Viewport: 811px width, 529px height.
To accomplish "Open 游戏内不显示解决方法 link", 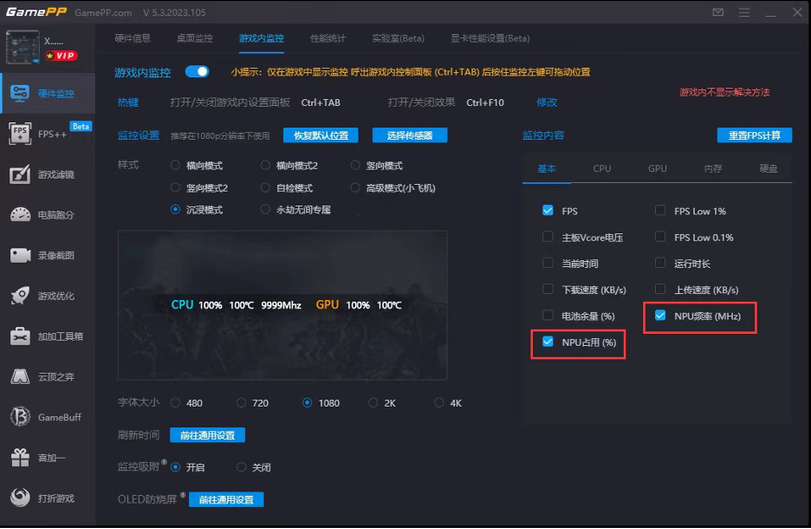I will (x=724, y=92).
